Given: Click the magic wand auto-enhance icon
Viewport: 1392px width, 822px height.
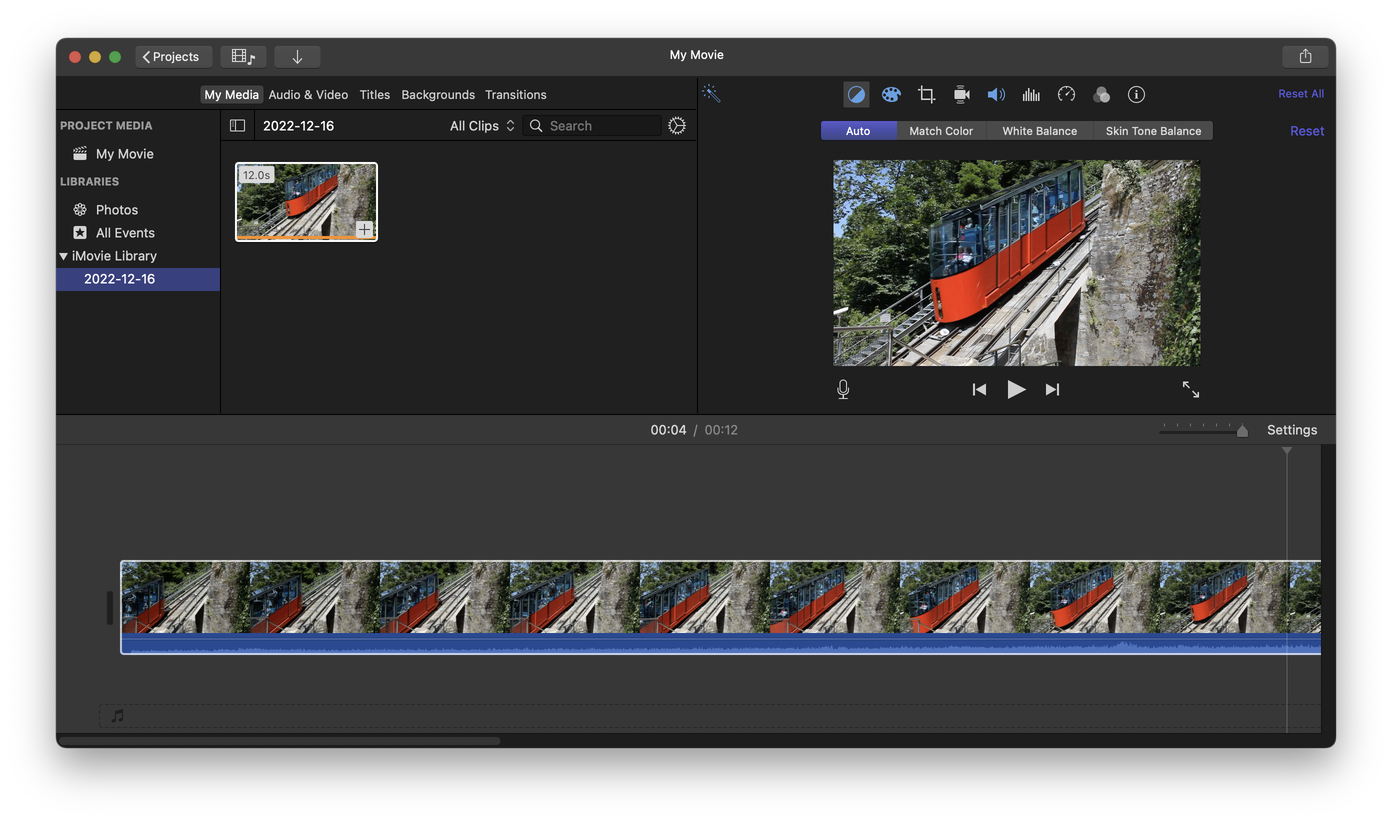Looking at the screenshot, I should (x=711, y=94).
